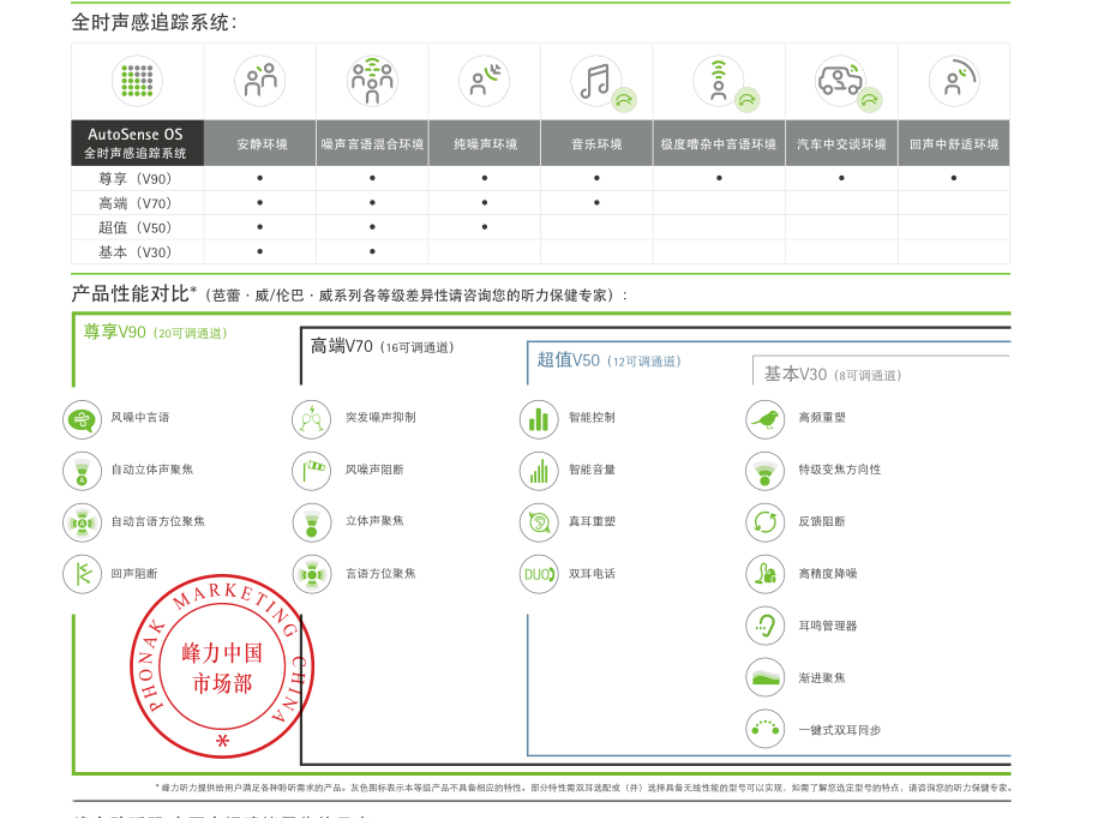Screen dimensions: 1098x818
Task: Click the 智能控制 bar chart icon
Action: [538, 420]
